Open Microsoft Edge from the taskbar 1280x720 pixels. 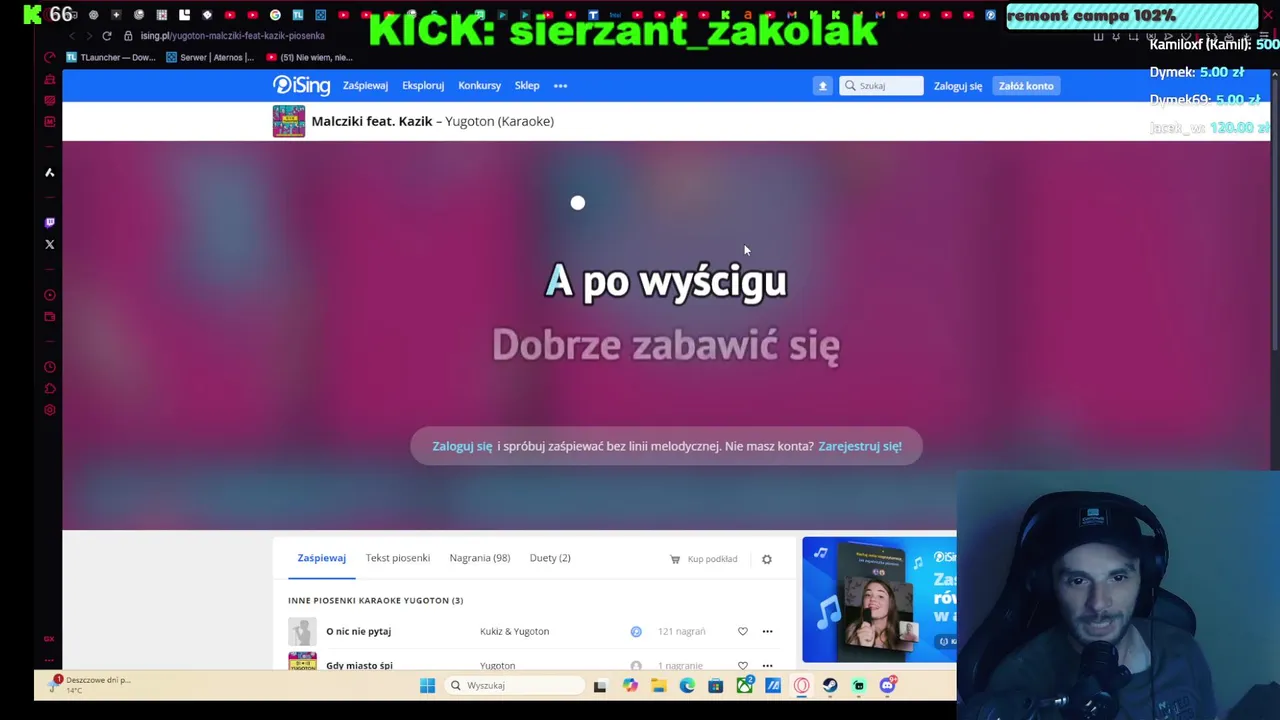tap(687, 685)
